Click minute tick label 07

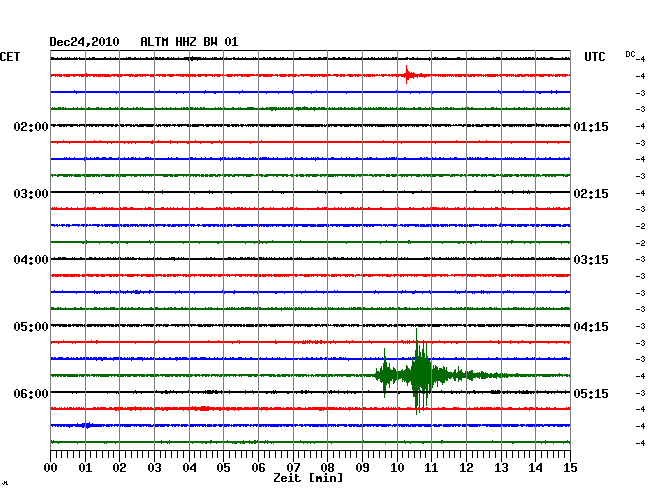coord(293,467)
